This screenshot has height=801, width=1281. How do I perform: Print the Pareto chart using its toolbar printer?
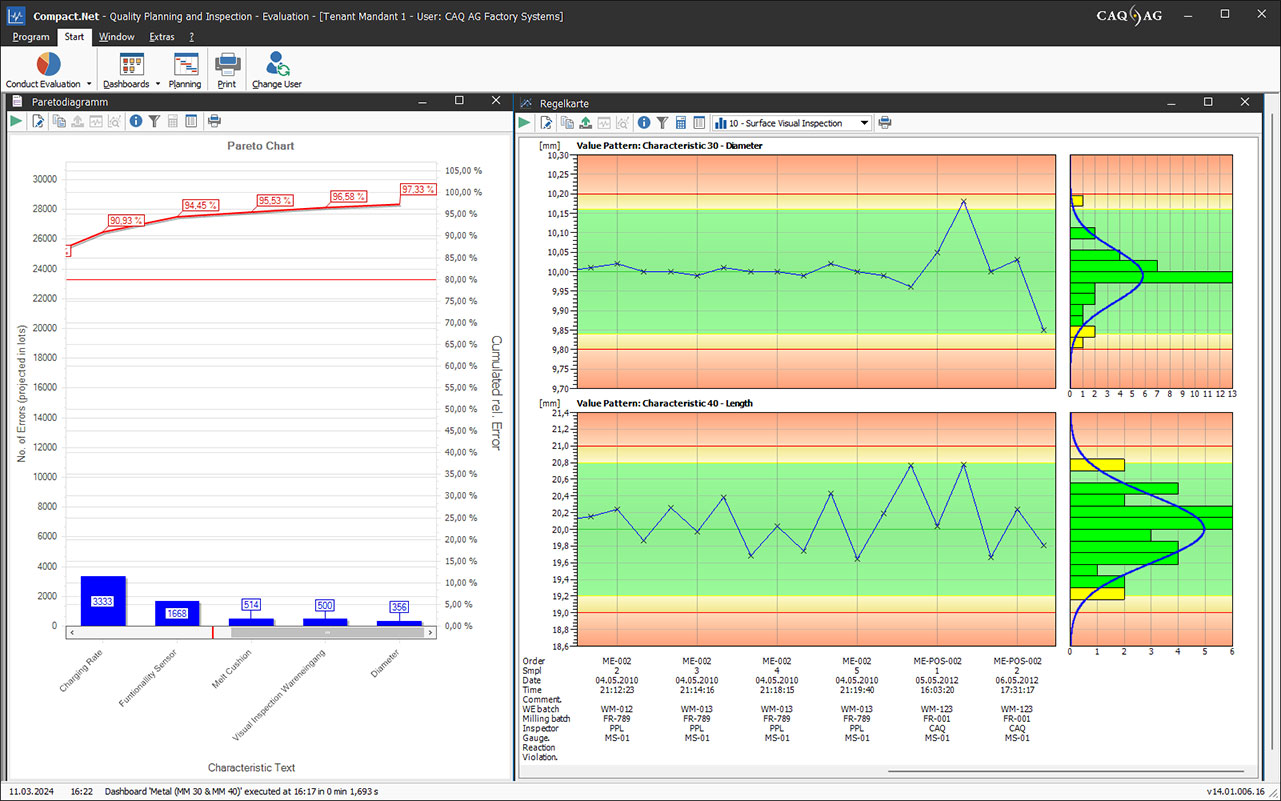click(x=214, y=122)
